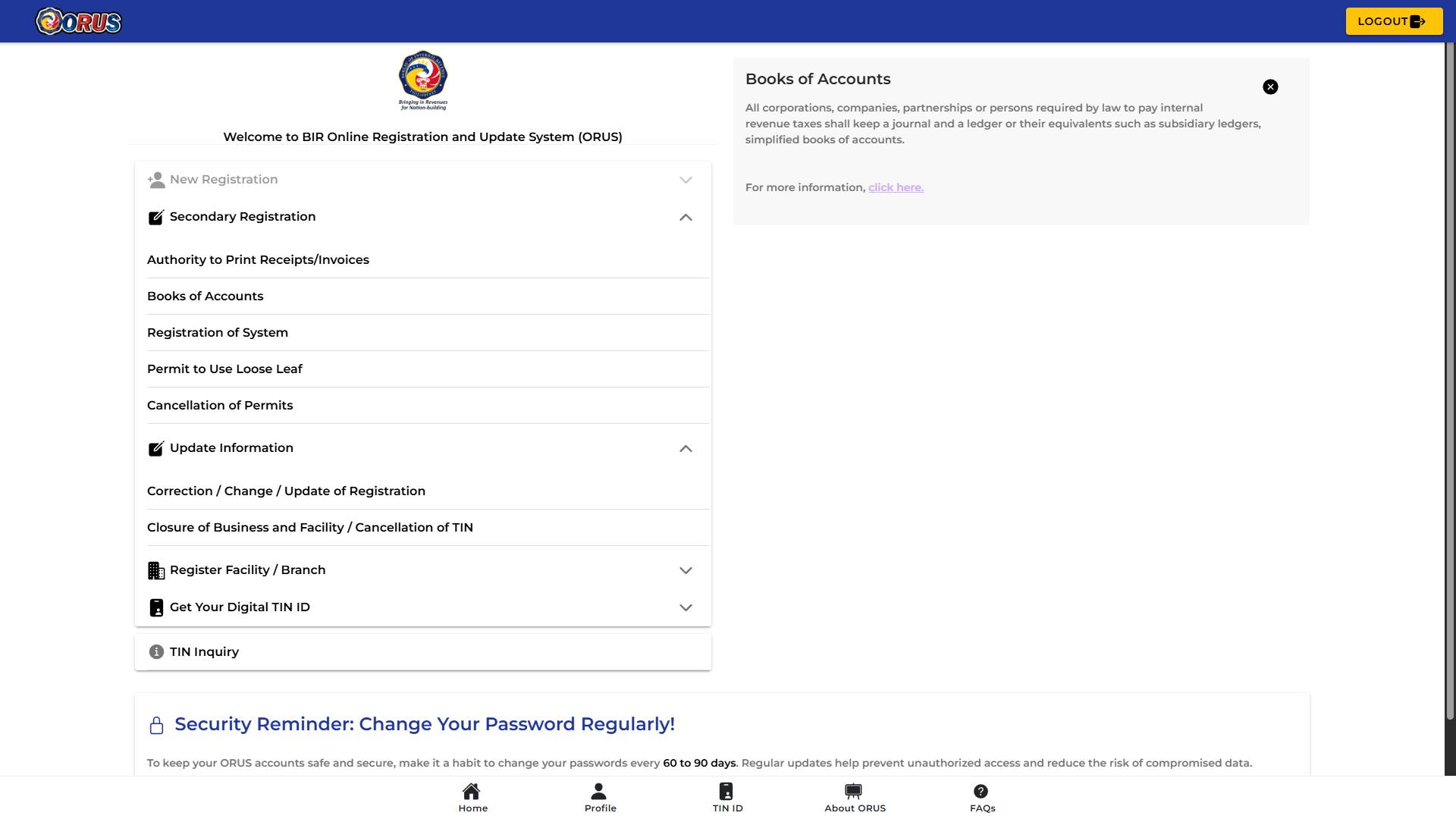
Task: Open About ORUS in bottom bar
Action: pyautogui.click(x=855, y=798)
